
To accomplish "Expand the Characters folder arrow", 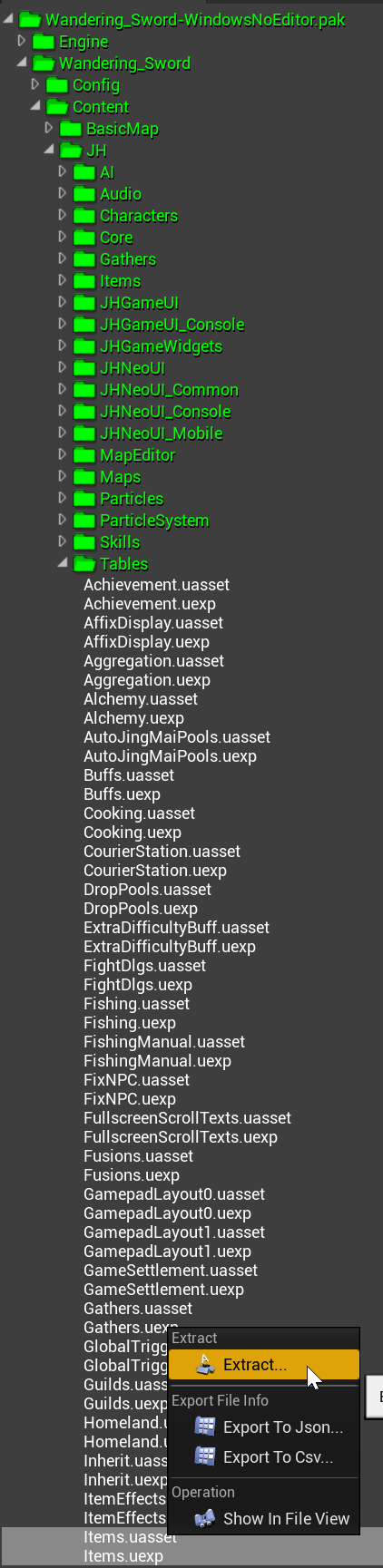I will pyautogui.click(x=63, y=215).
